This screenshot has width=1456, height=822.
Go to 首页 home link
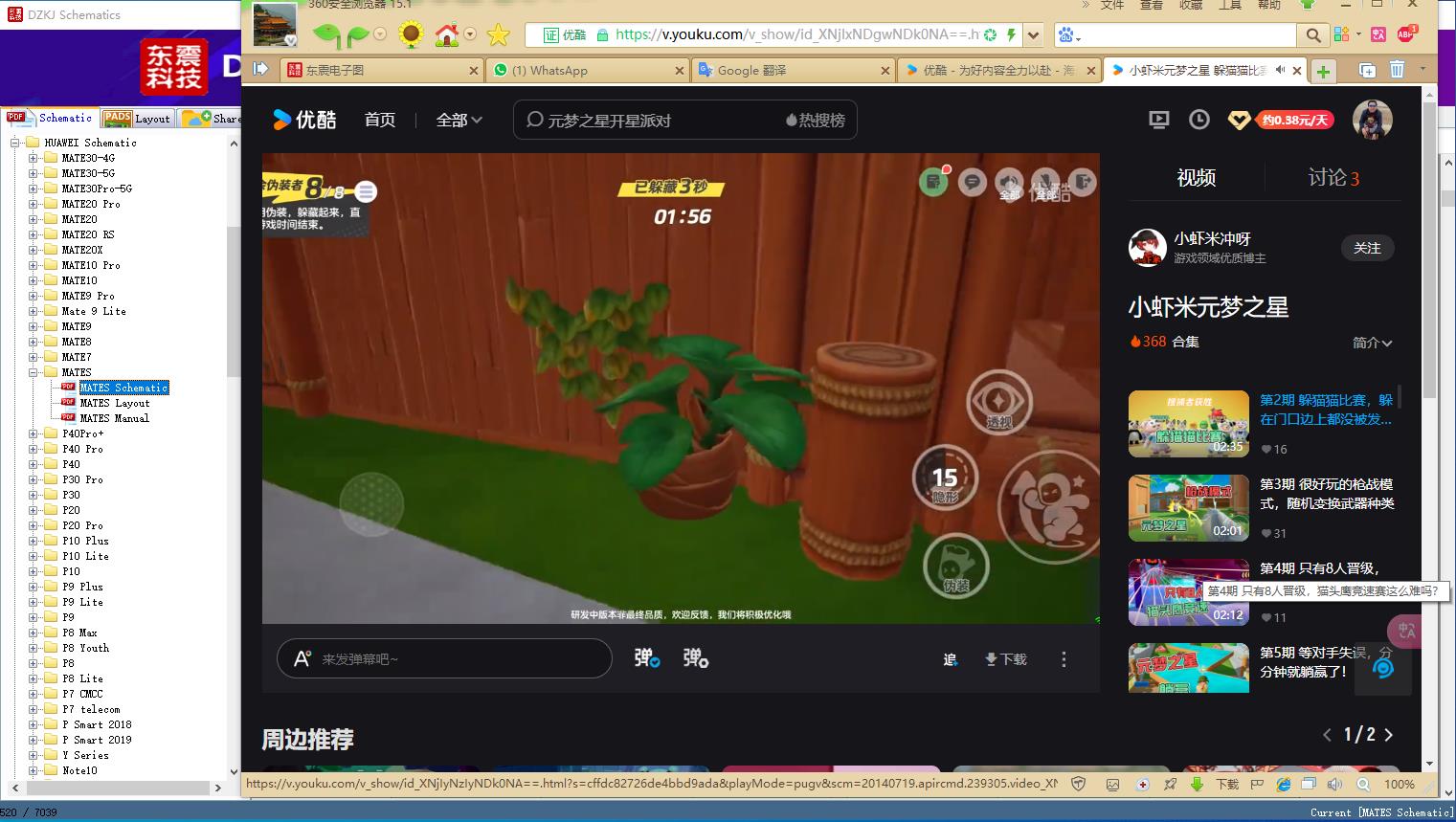click(x=379, y=120)
